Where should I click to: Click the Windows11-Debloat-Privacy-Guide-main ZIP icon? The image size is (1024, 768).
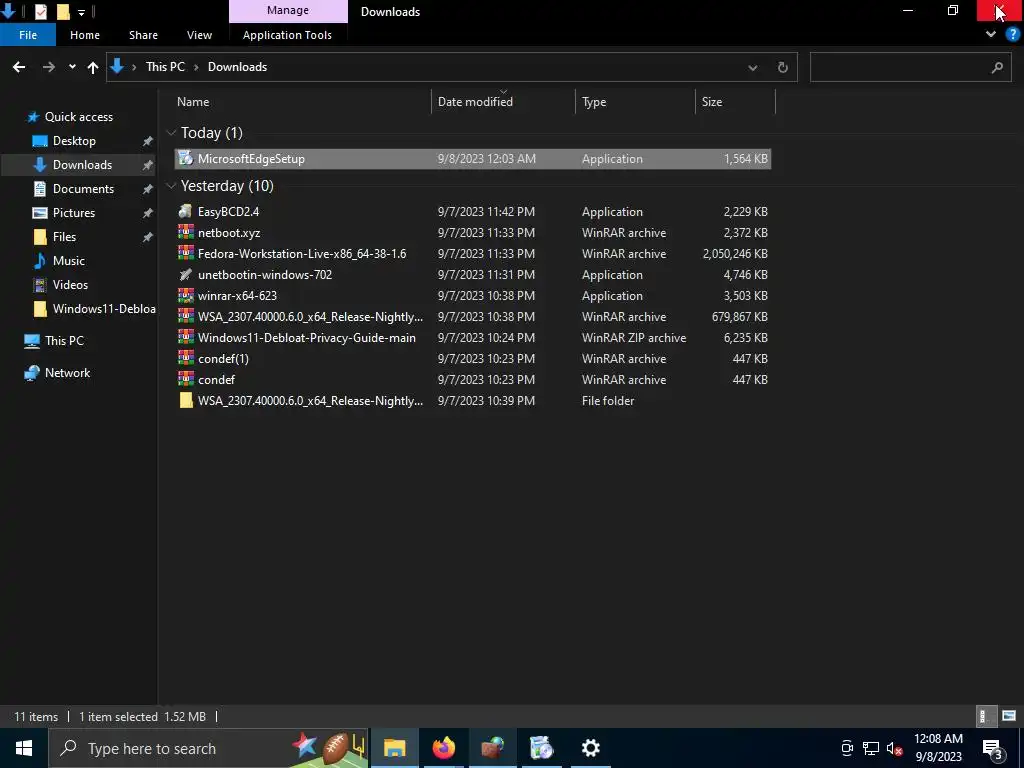point(185,337)
